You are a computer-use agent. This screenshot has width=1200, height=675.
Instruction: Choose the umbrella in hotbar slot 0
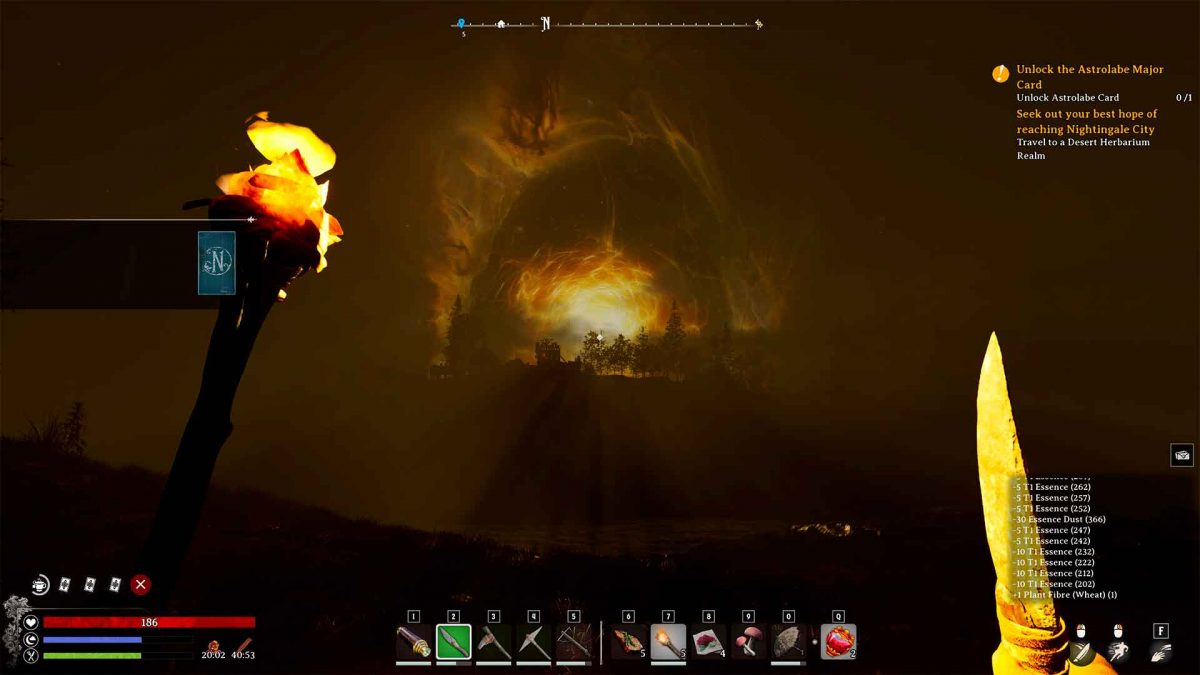[788, 642]
